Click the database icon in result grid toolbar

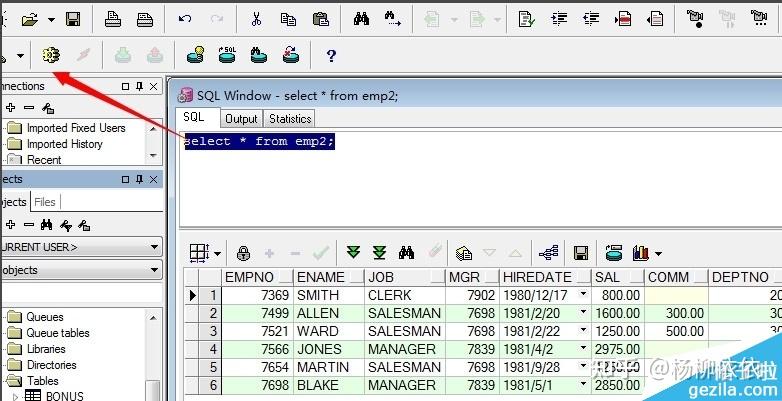pos(613,253)
